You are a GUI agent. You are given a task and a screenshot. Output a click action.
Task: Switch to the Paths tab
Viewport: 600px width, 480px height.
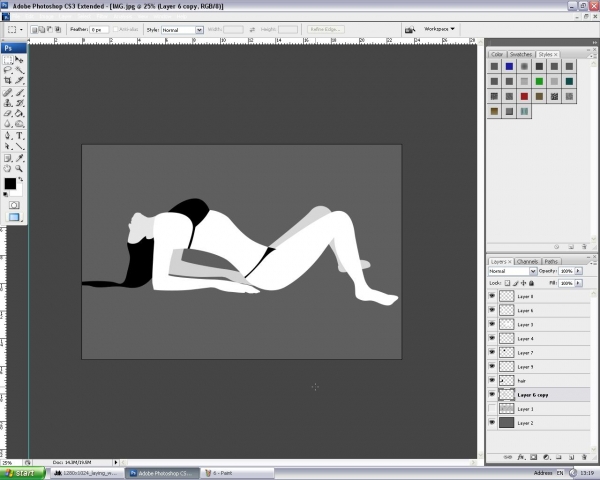click(x=551, y=261)
